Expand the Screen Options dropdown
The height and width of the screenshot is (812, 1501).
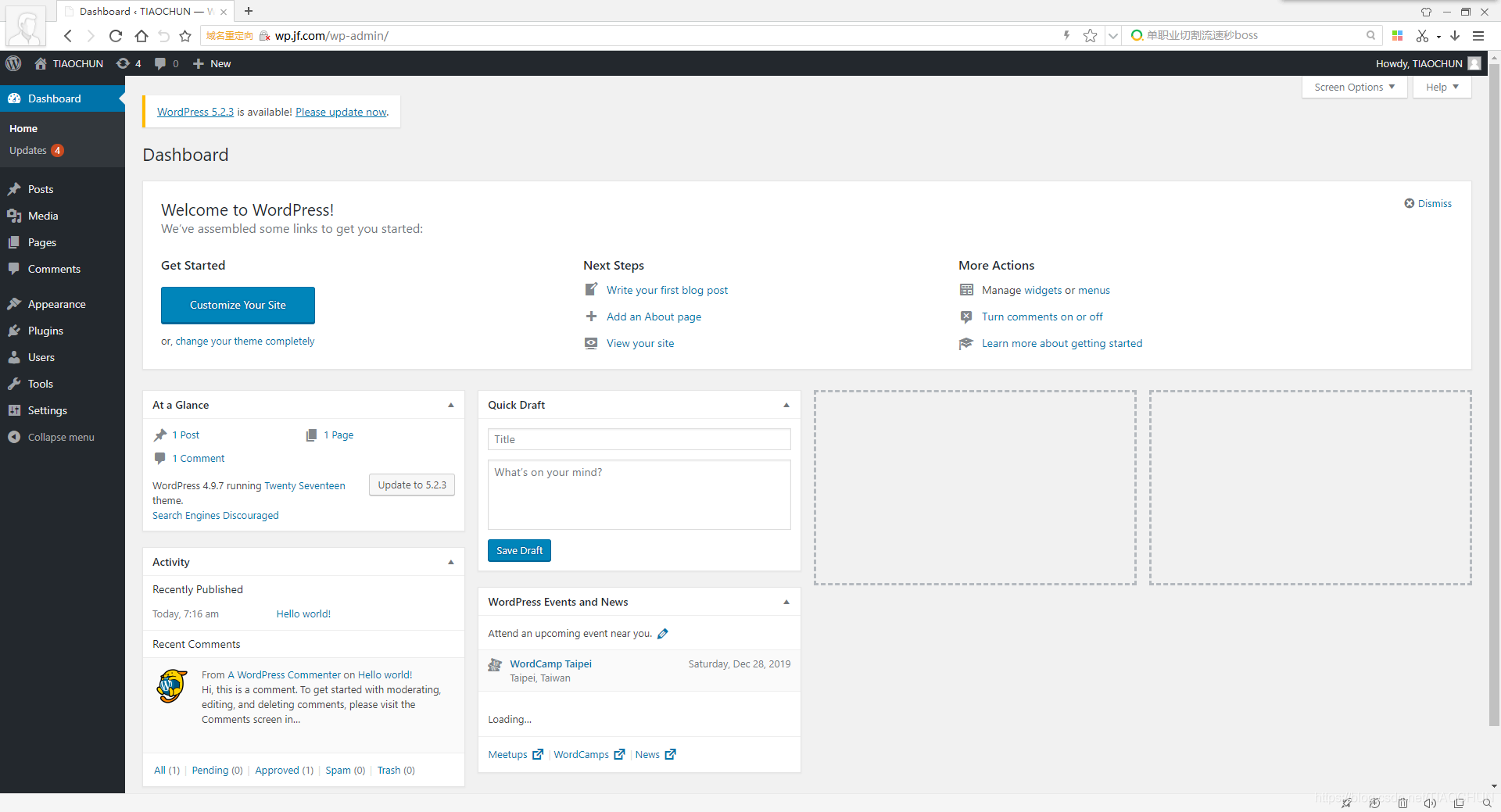pyautogui.click(x=1355, y=87)
